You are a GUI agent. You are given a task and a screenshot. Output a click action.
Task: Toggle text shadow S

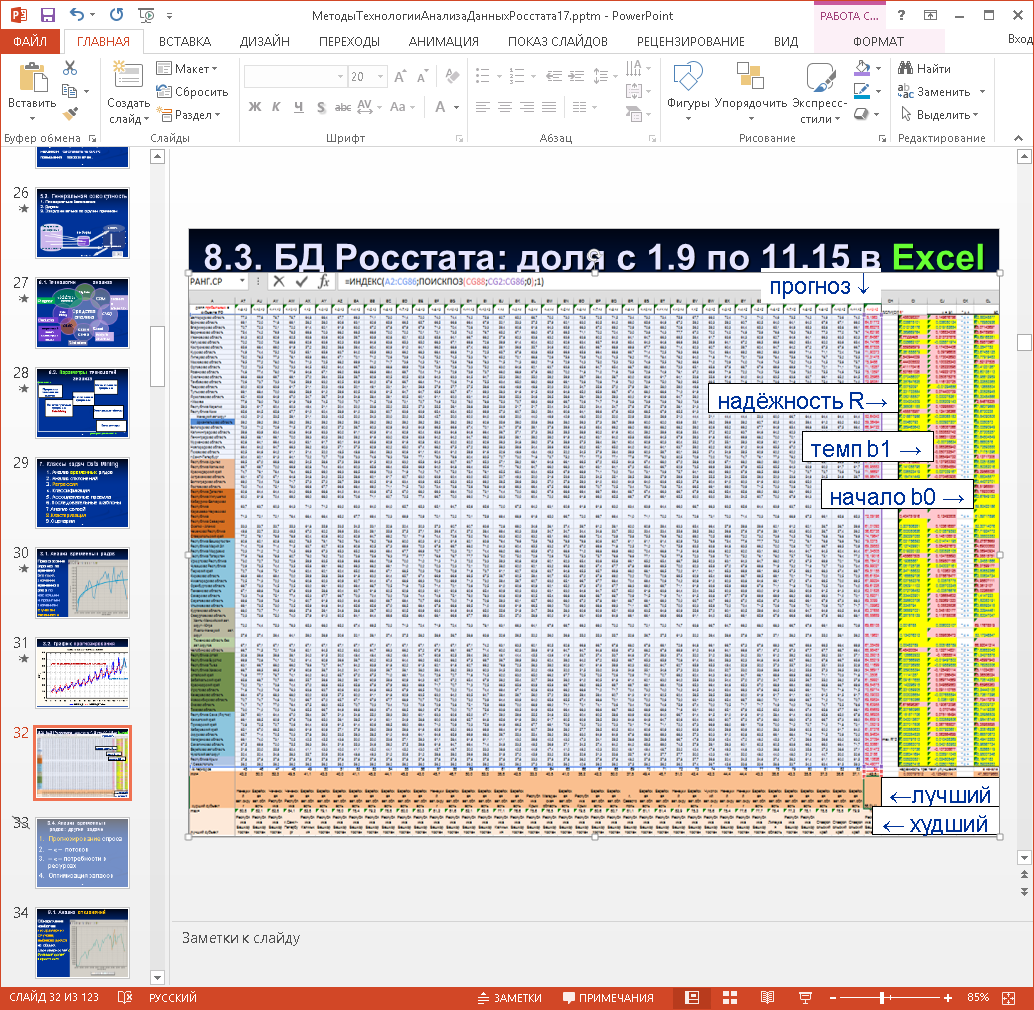coord(321,107)
